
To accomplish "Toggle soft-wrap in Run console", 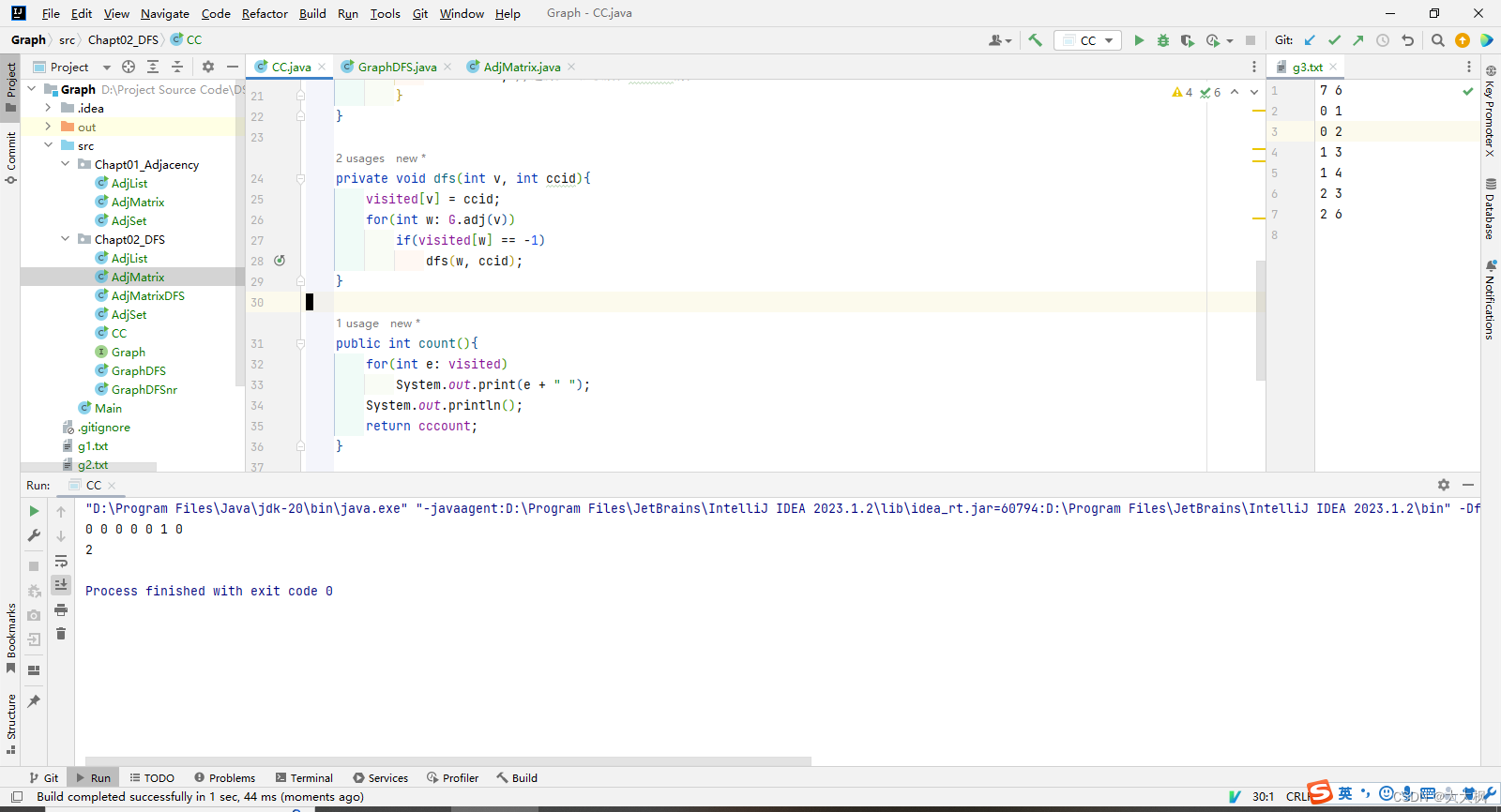I will 61,561.
